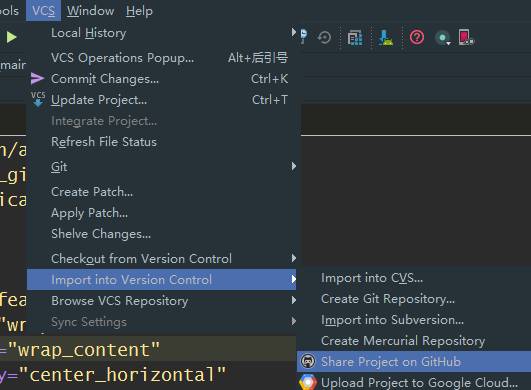The width and height of the screenshot is (531, 390).
Task: Choose Import into Subversion item
Action: coord(414,320)
